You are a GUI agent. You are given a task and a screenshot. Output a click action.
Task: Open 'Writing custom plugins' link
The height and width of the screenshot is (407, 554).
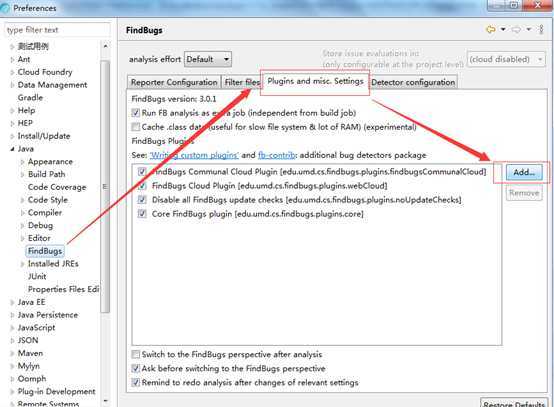coord(194,155)
